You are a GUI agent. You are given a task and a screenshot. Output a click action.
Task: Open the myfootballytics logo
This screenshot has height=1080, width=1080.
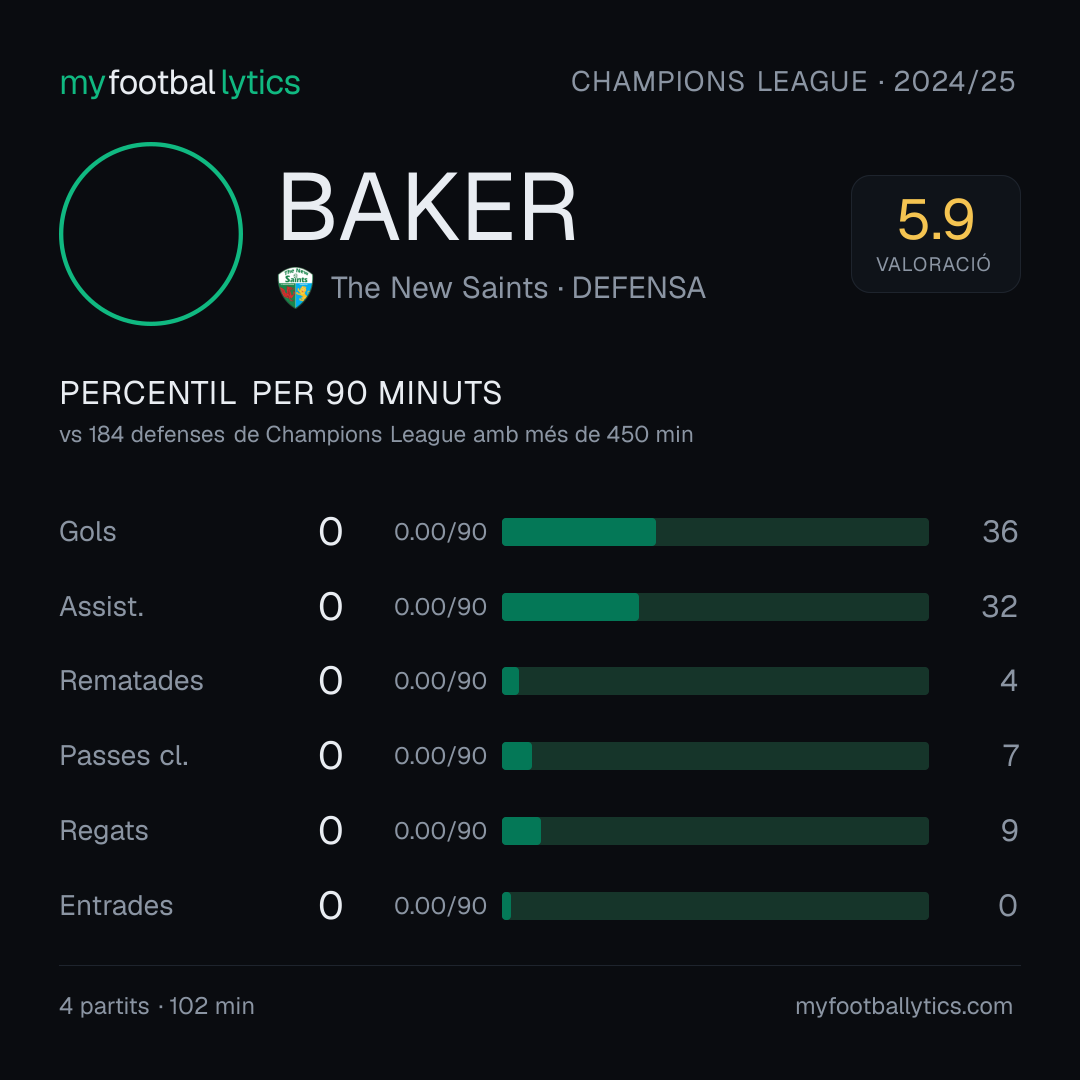click(x=180, y=83)
